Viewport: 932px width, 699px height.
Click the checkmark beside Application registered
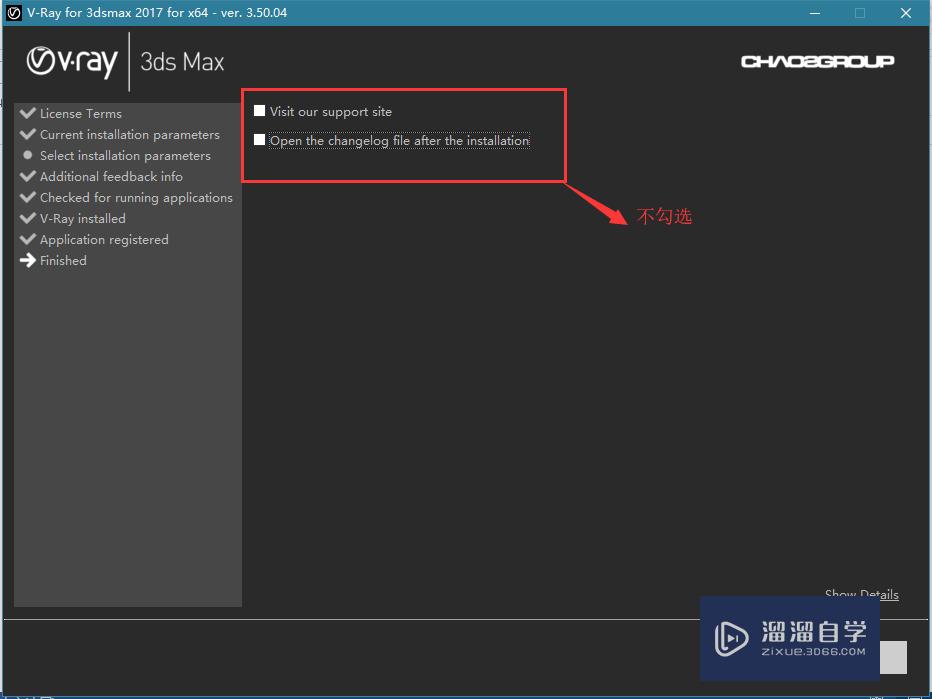point(27,239)
